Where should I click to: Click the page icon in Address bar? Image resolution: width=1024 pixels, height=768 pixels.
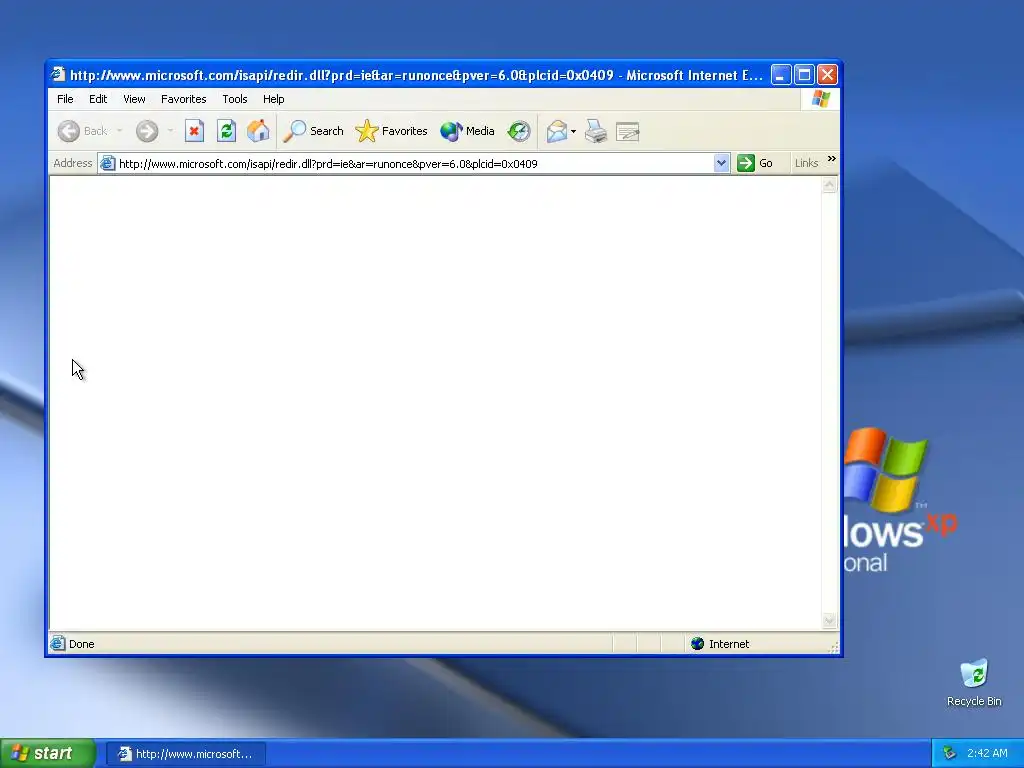(x=108, y=164)
